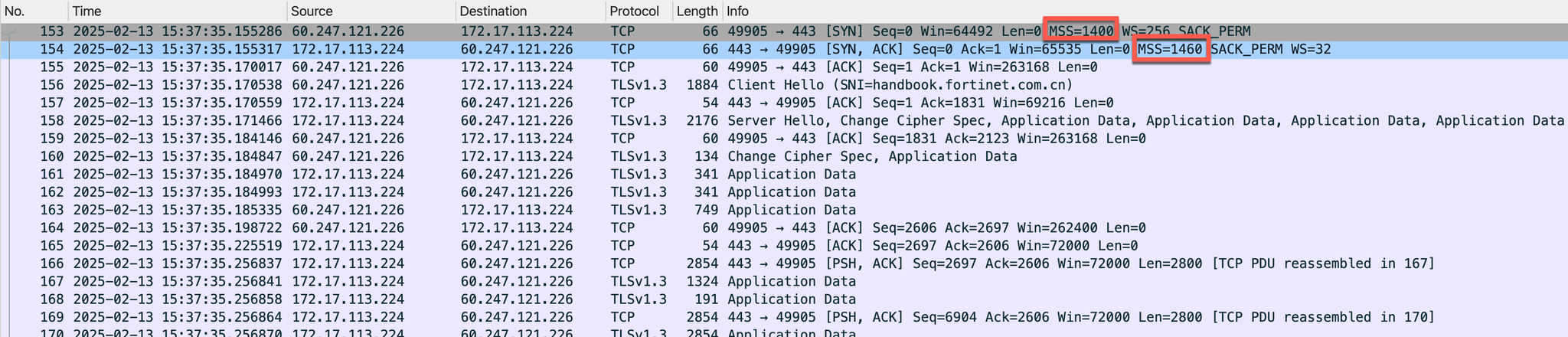
Task: Select packet 157 with Ack=1831
Action: 784,103
